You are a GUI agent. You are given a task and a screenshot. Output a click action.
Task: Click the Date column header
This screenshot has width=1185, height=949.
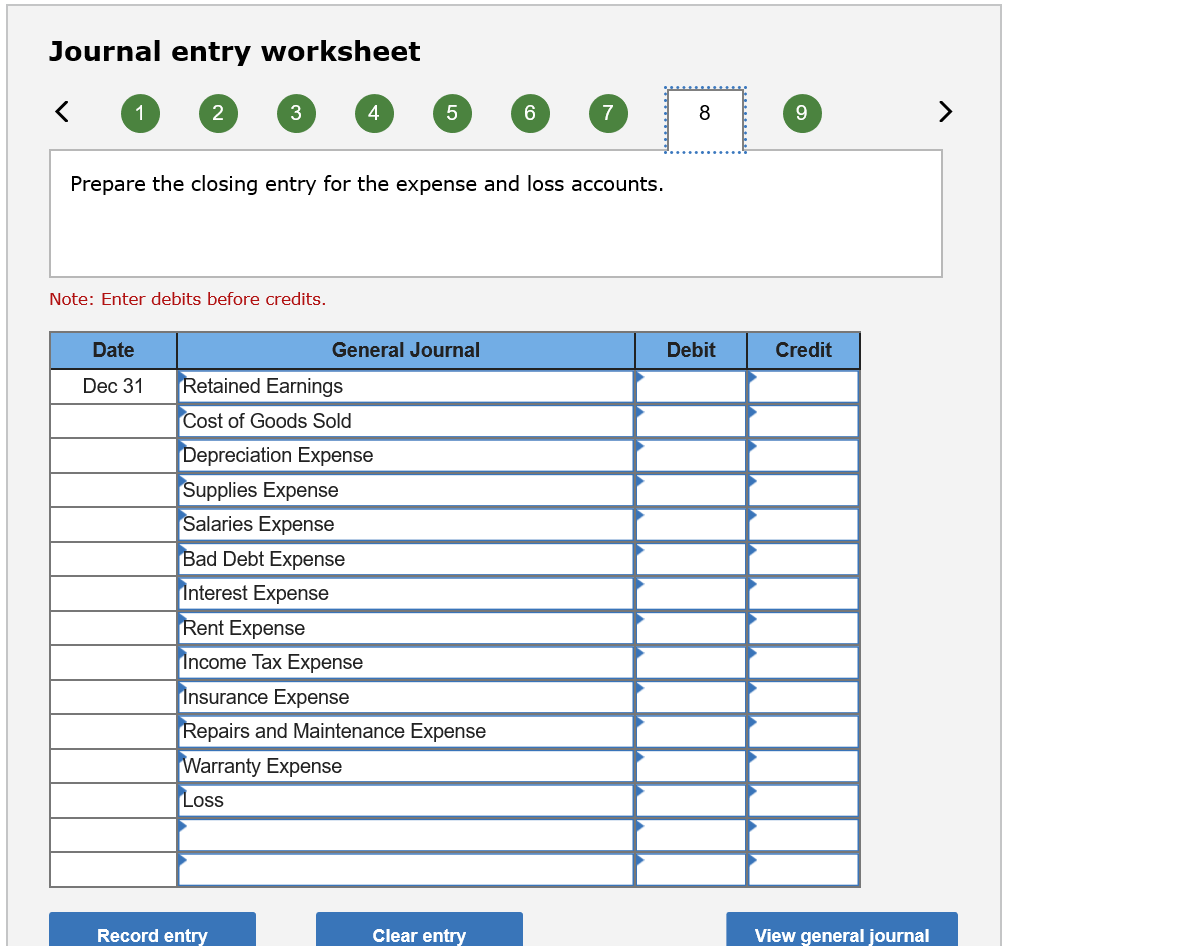point(113,350)
